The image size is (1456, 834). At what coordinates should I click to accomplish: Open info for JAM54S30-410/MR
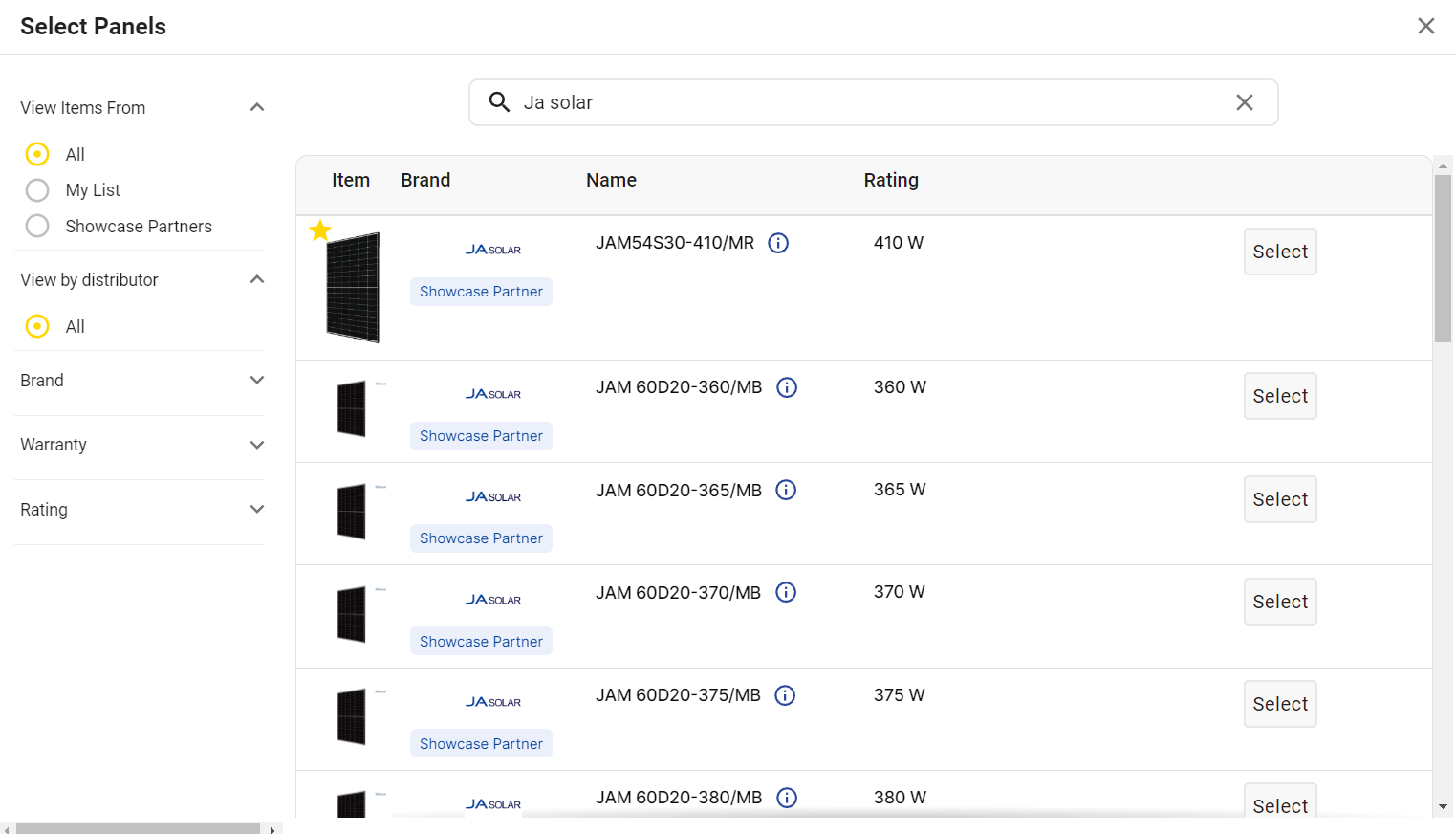[x=778, y=243]
